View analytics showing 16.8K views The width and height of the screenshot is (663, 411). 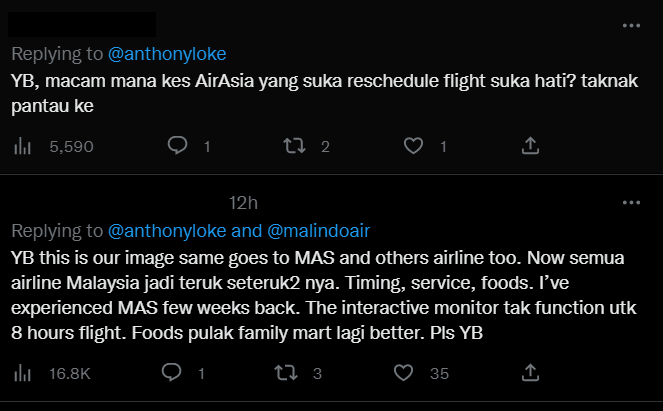click(x=52, y=373)
